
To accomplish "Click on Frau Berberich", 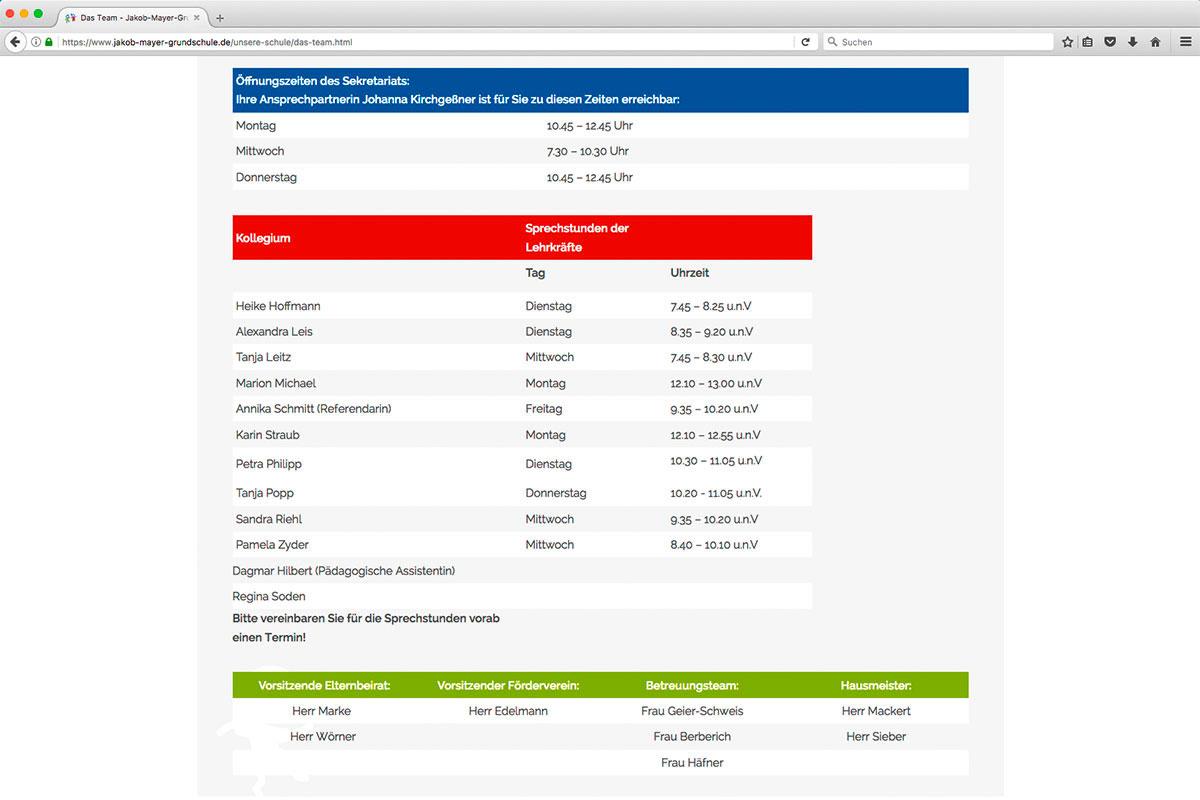I will 692,737.
